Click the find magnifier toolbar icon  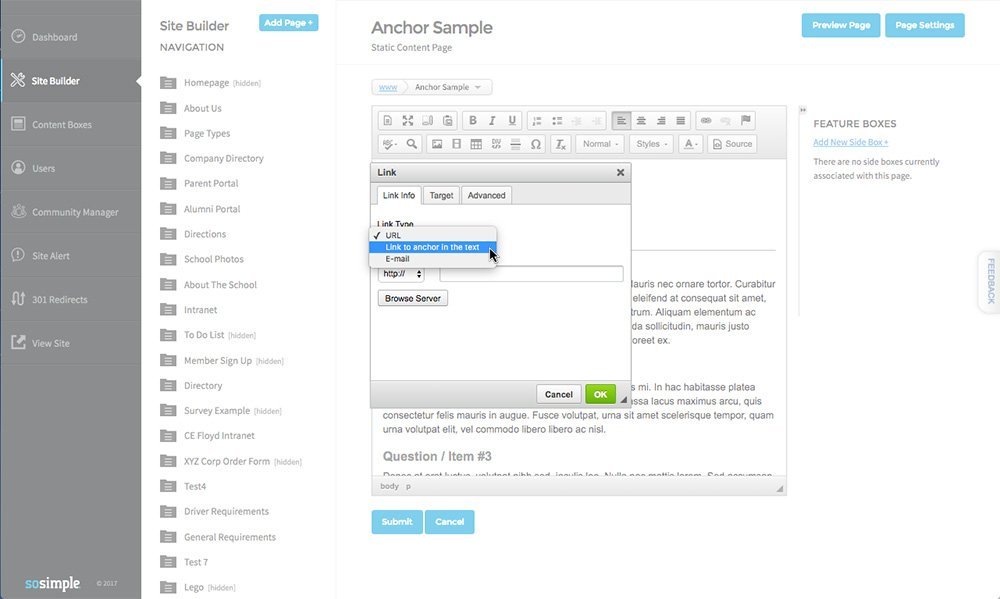[412, 144]
